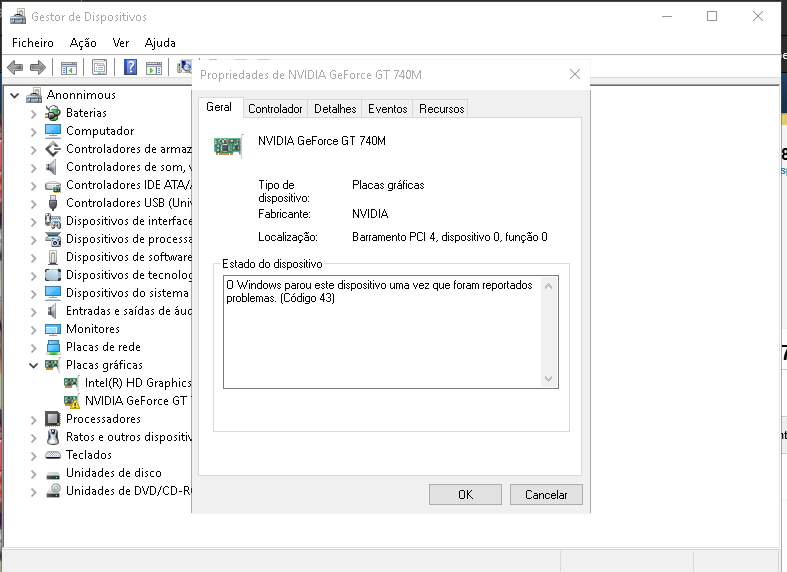The image size is (787, 572).
Task: Click the Intel(R) HD Graphics adapter icon
Action: pos(72,383)
